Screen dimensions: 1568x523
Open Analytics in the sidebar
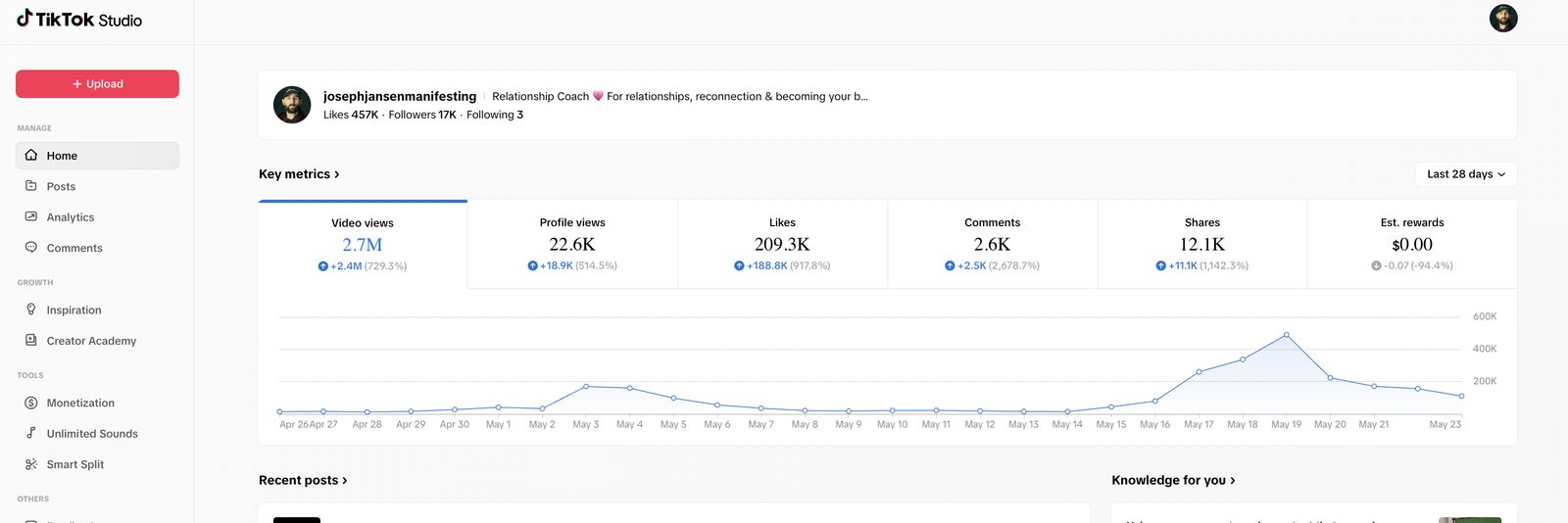click(97, 216)
